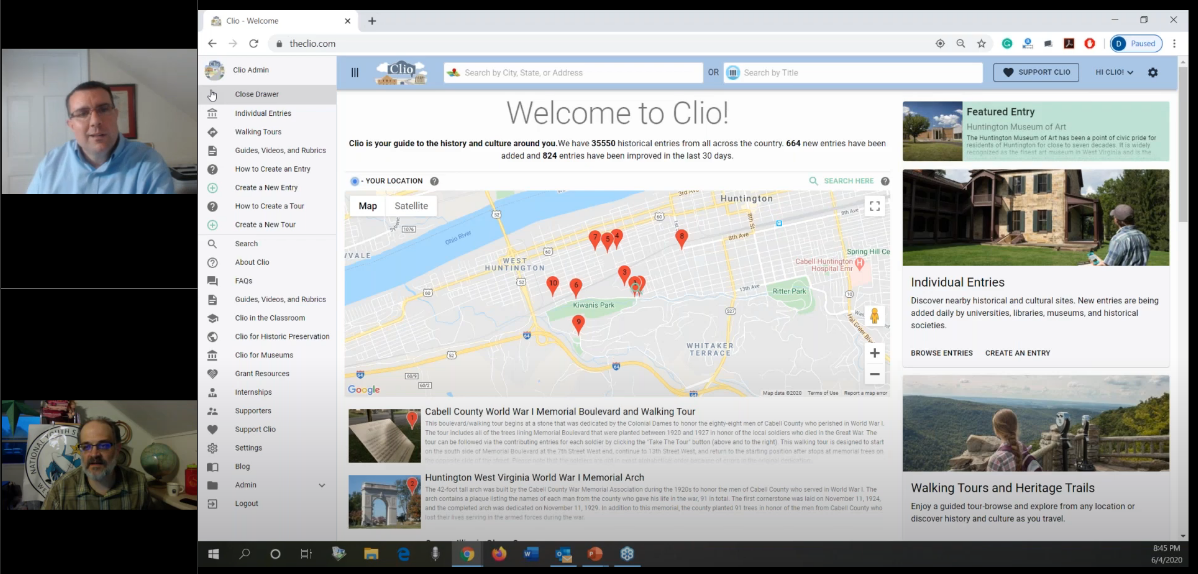
Task: Open PowerPoint from the taskbar
Action: point(595,555)
